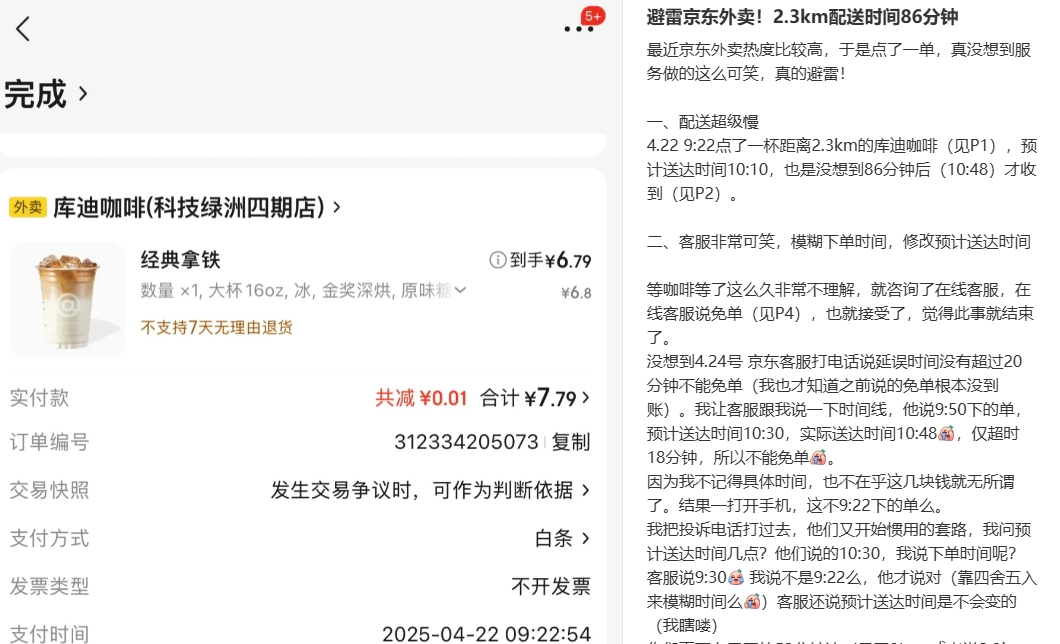Expand the product specification dropdown arrow

click(460, 291)
